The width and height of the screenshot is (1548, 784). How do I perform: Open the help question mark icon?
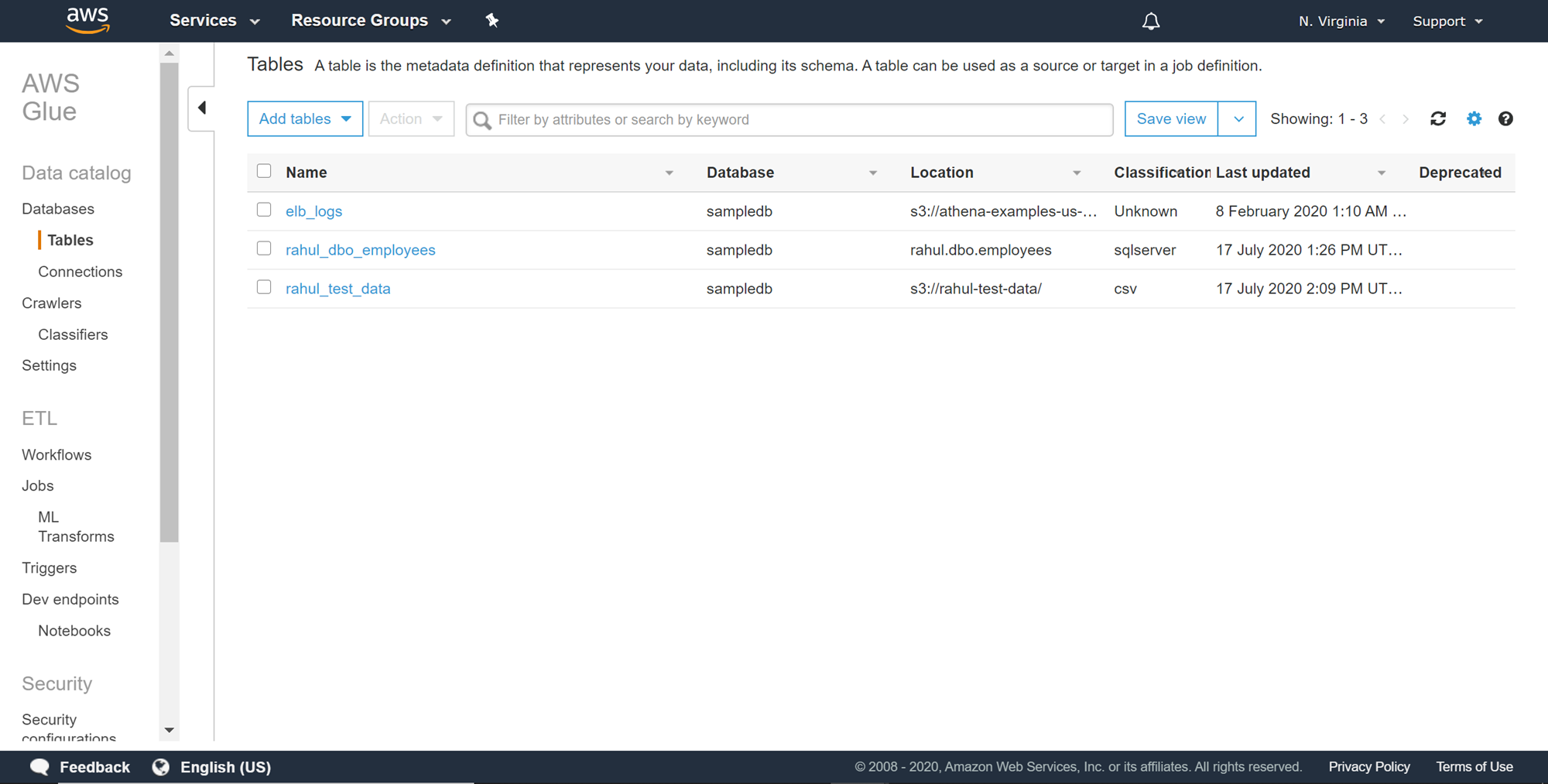pyautogui.click(x=1505, y=119)
